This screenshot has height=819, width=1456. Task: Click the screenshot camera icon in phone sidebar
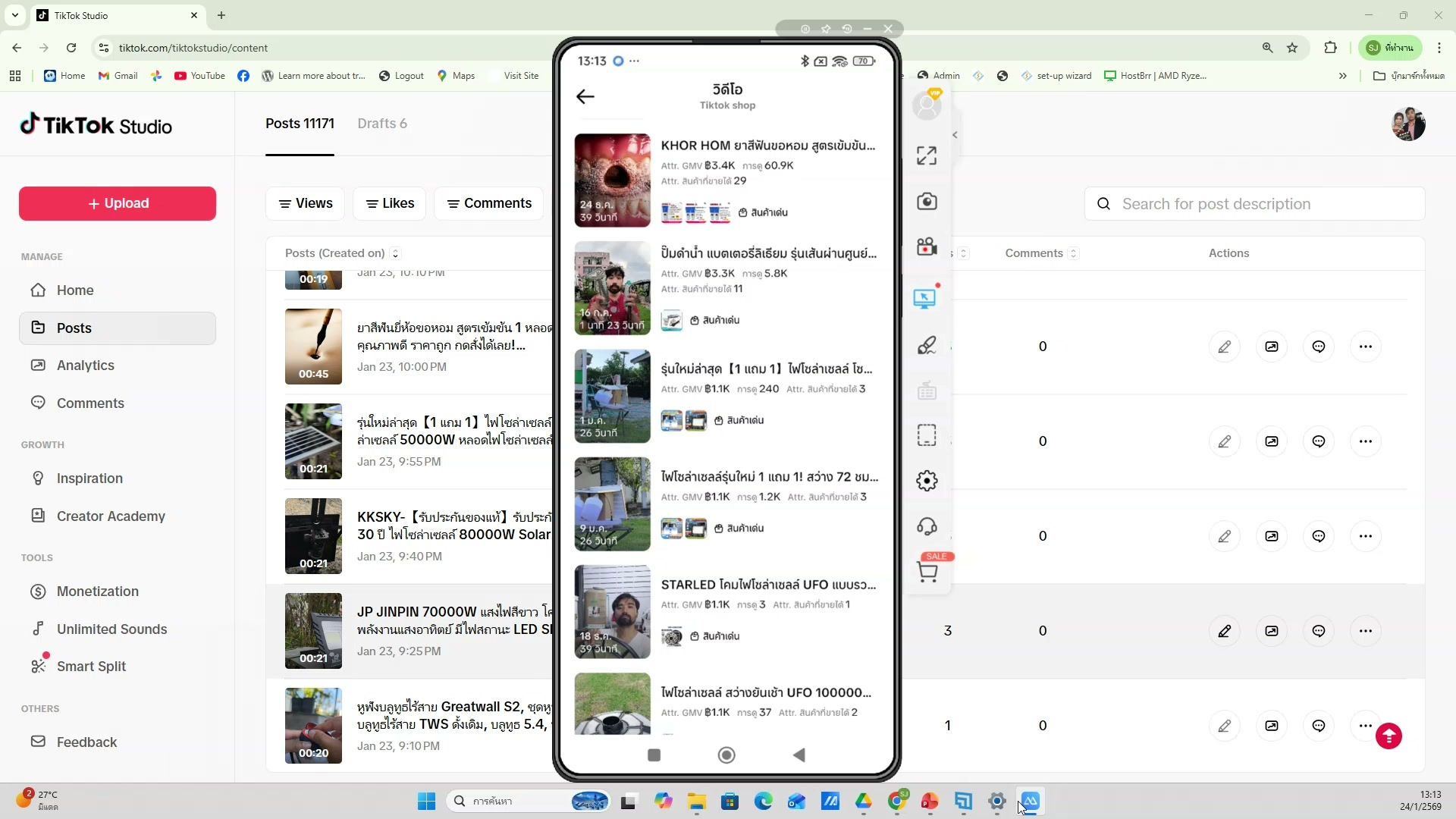(x=927, y=202)
